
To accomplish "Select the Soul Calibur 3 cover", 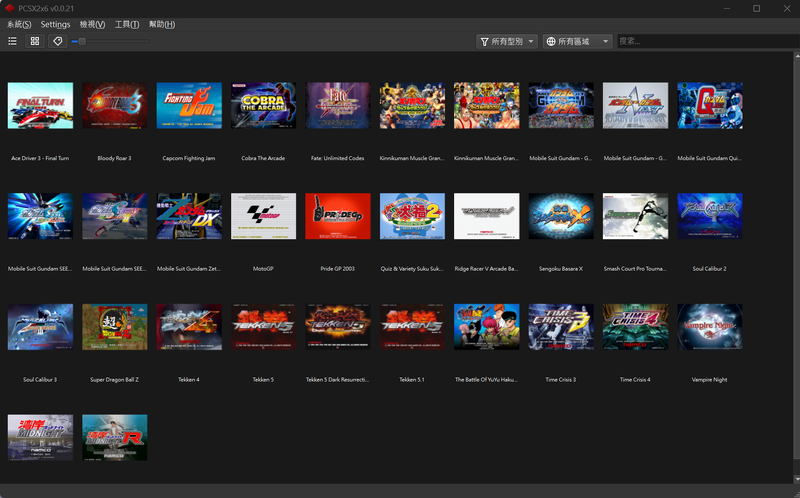I will pyautogui.click(x=40, y=327).
